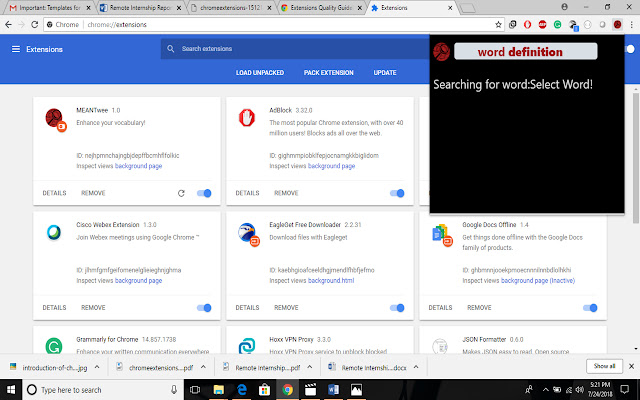Reload the MEANTwee extension
Screen dimensions: 640x400
pyautogui.click(x=181, y=193)
